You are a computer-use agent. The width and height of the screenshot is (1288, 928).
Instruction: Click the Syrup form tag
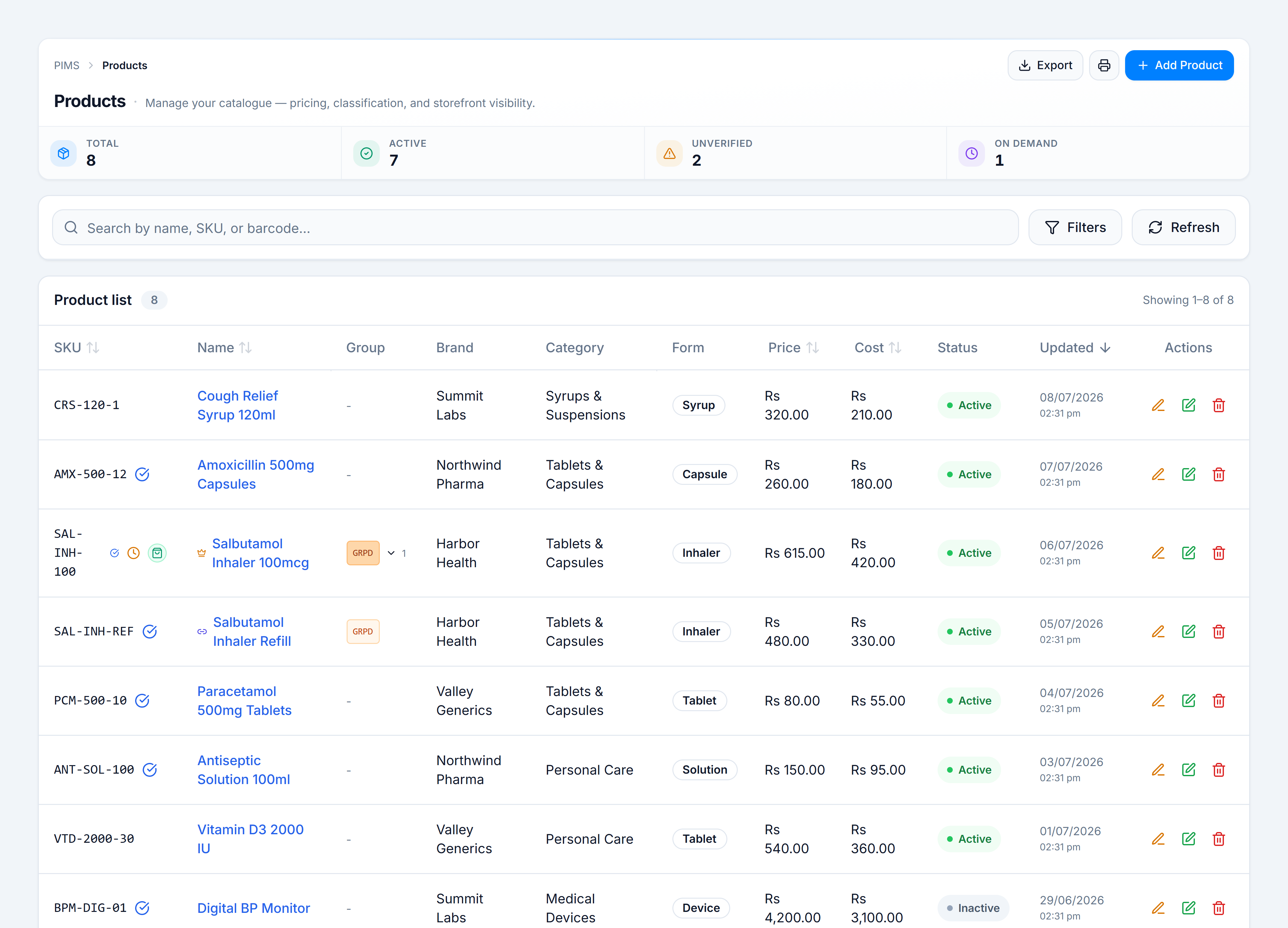click(x=699, y=405)
